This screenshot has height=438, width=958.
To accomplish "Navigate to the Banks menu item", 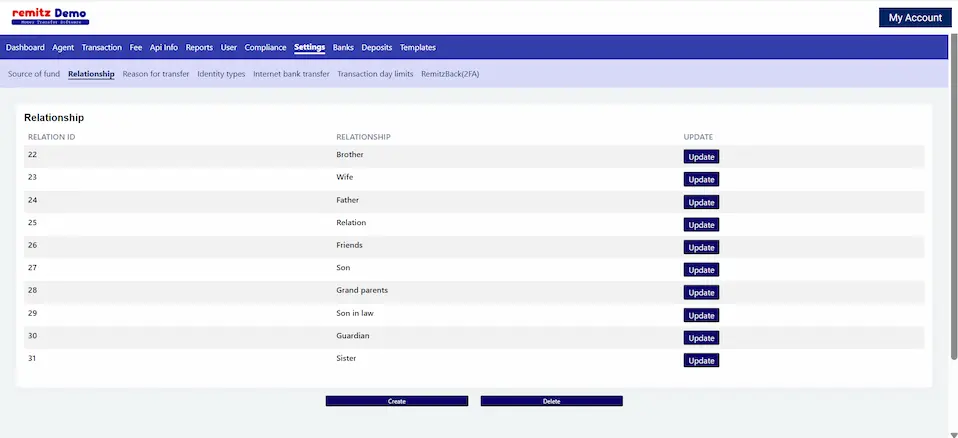I will click(343, 47).
